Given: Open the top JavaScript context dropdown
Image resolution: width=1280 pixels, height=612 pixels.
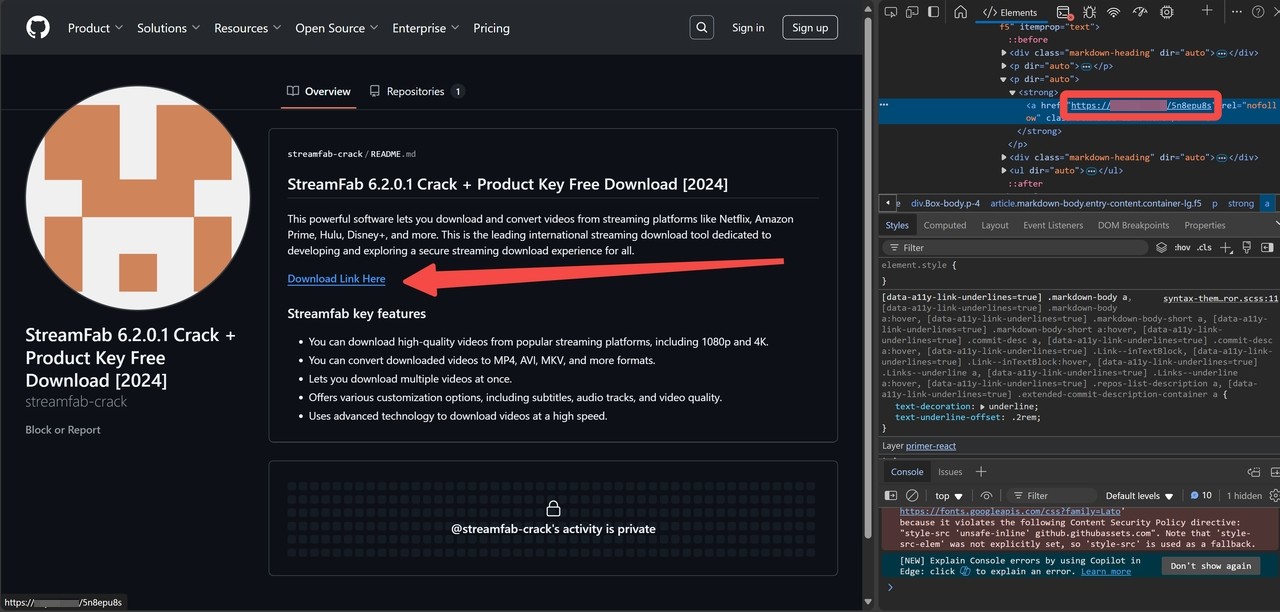Looking at the screenshot, I should (x=949, y=496).
